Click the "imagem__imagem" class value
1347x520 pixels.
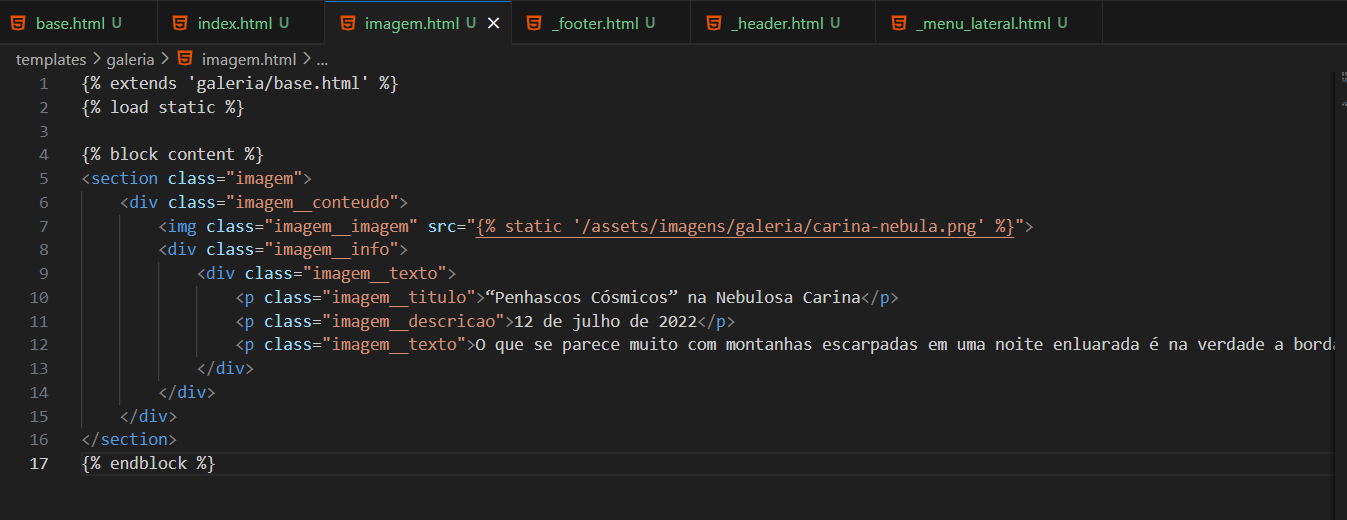click(341, 226)
